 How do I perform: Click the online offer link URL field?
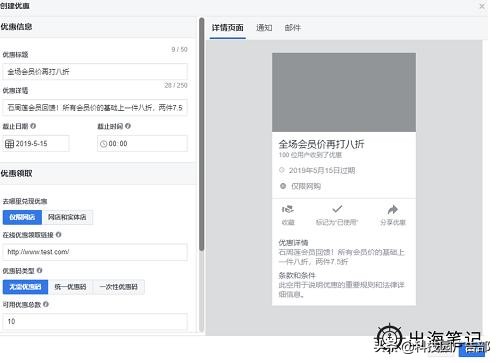pyautogui.click(x=95, y=252)
